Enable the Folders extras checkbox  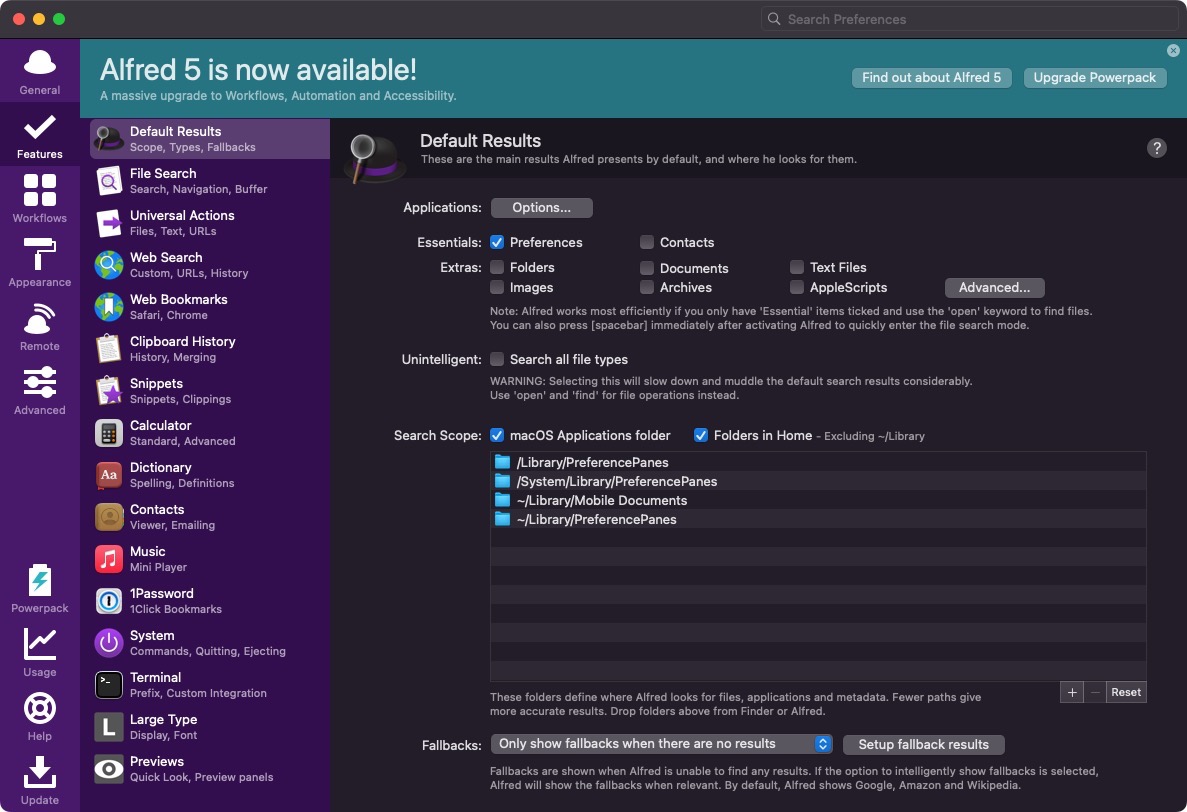497,267
